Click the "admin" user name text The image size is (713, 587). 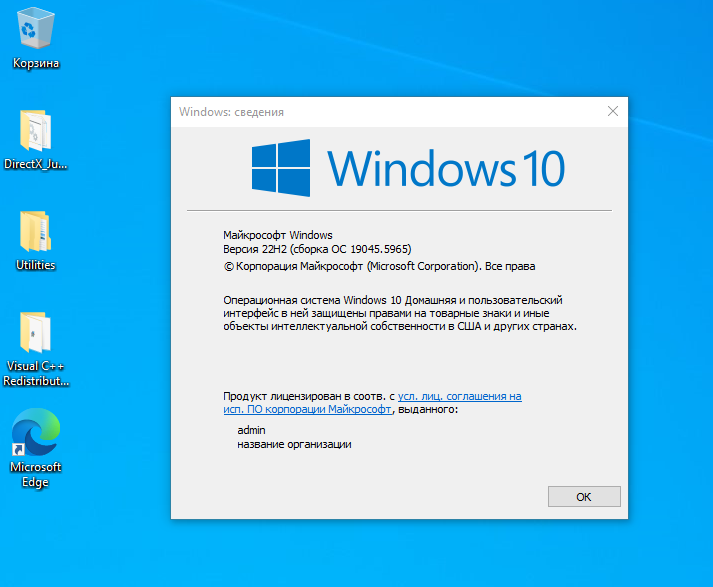251,430
